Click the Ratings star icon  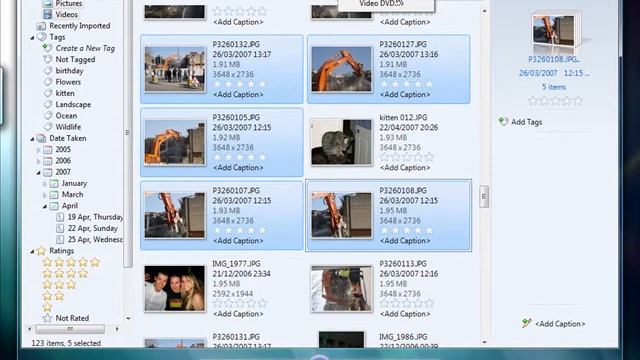(x=41, y=251)
